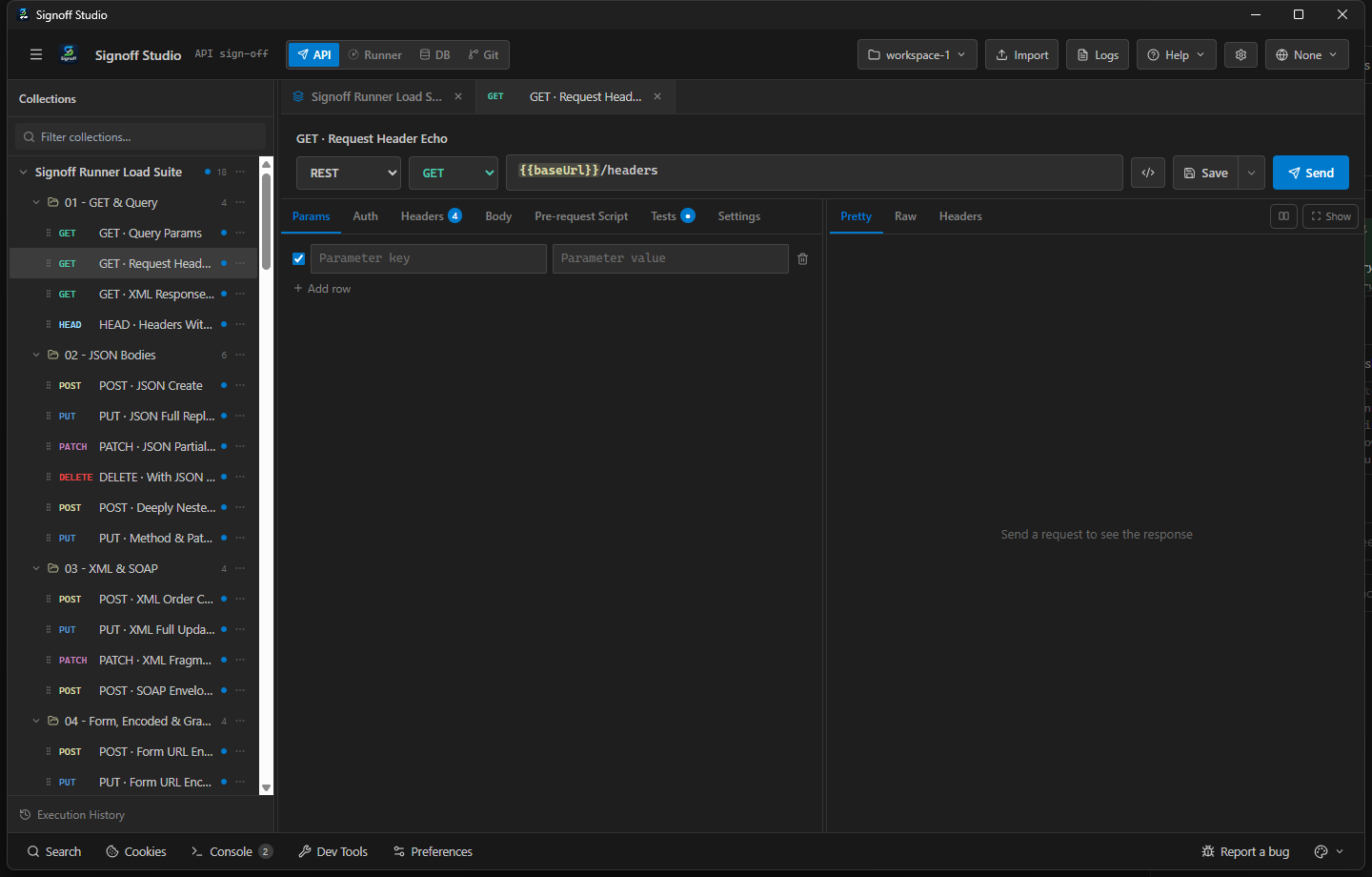Open Search from bottom bar

pyautogui.click(x=54, y=851)
